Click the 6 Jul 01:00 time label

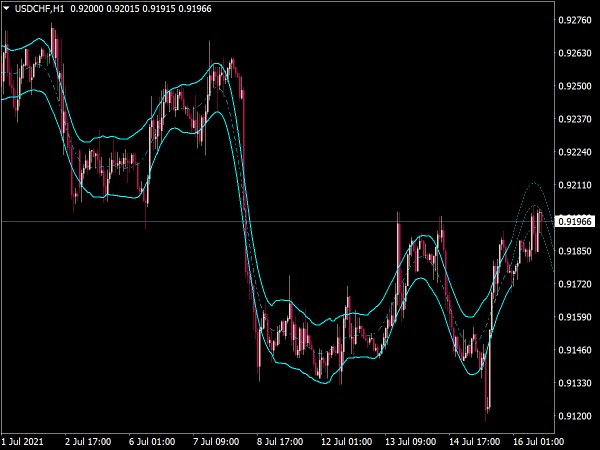(152, 442)
